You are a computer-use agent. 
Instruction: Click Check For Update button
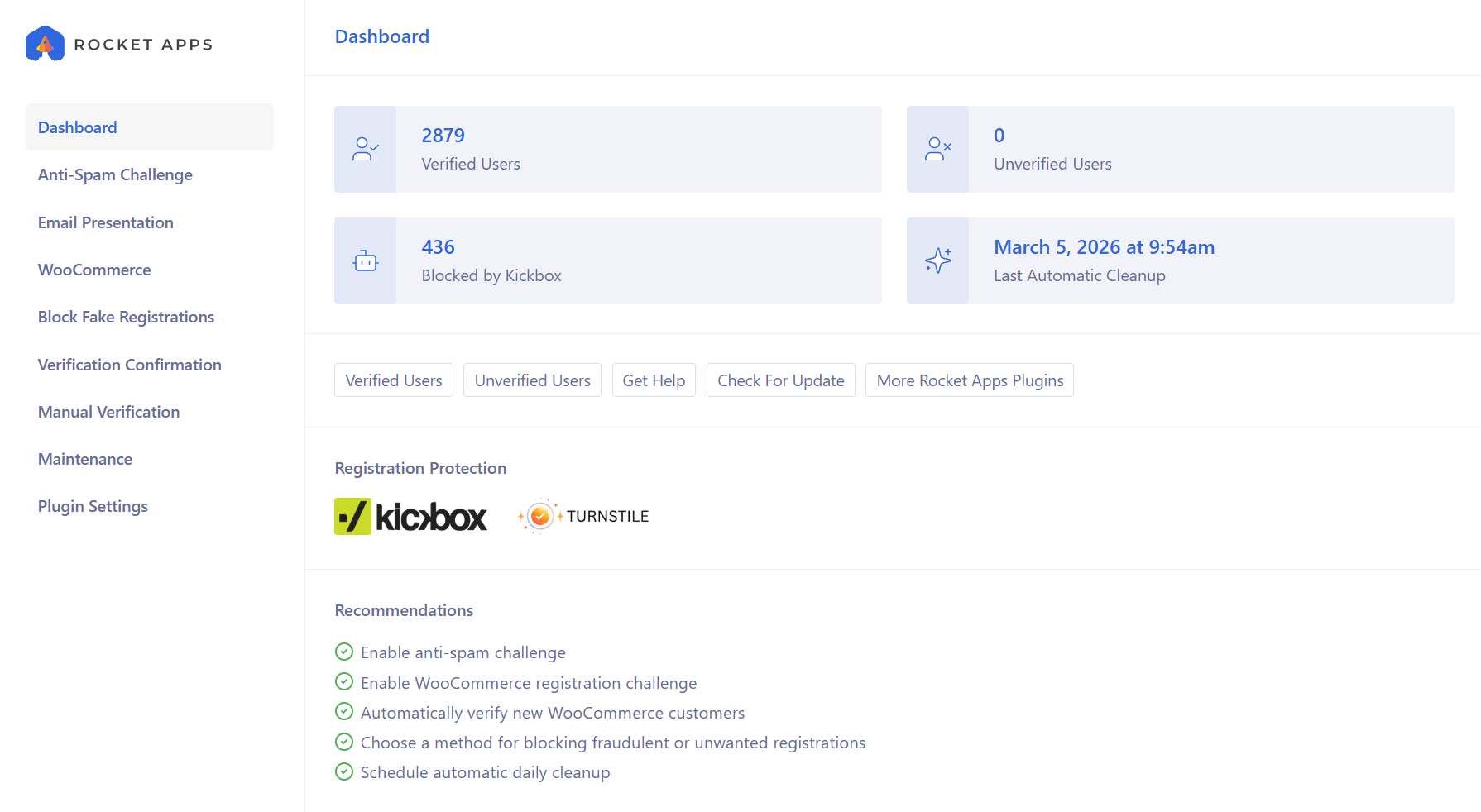pos(780,380)
